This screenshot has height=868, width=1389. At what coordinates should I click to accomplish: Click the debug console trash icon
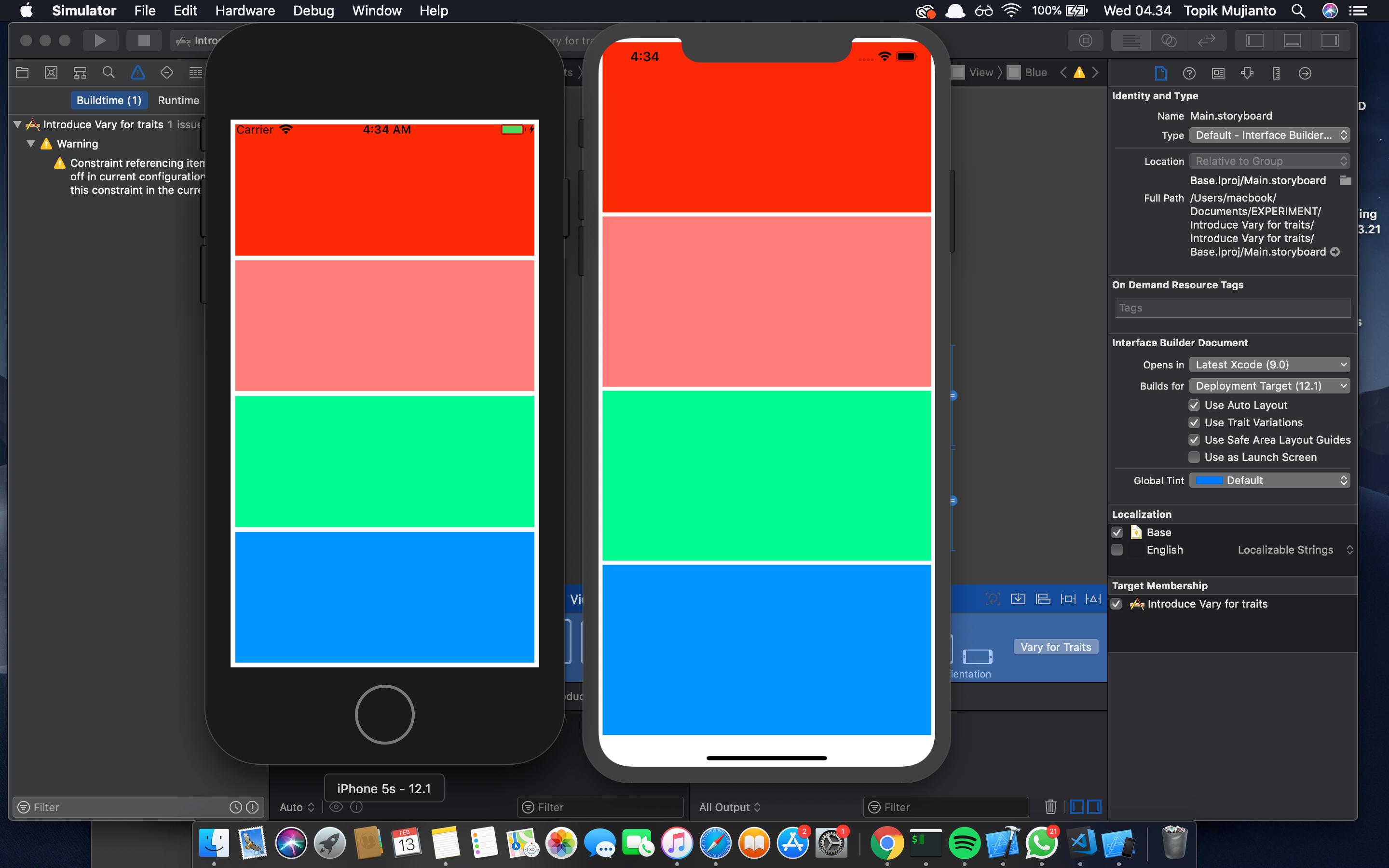(x=1050, y=807)
